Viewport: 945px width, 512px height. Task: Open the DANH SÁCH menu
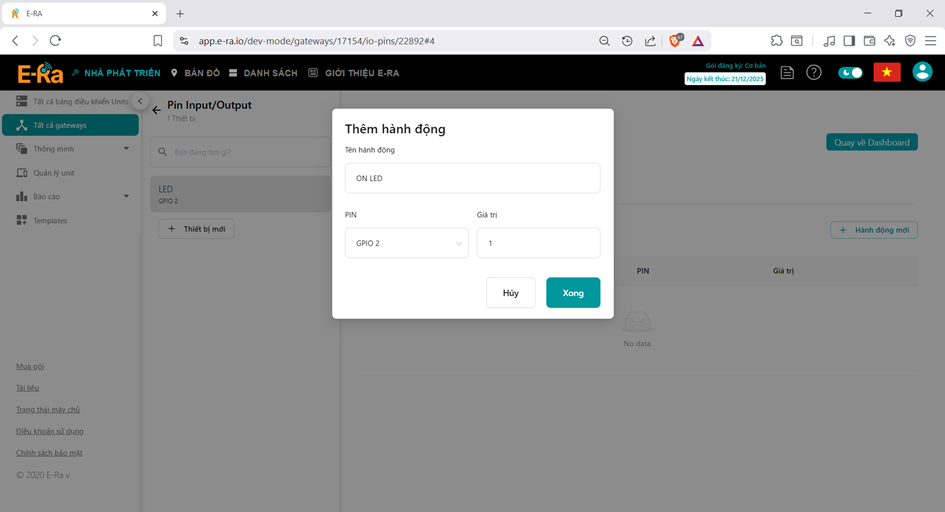click(x=263, y=73)
